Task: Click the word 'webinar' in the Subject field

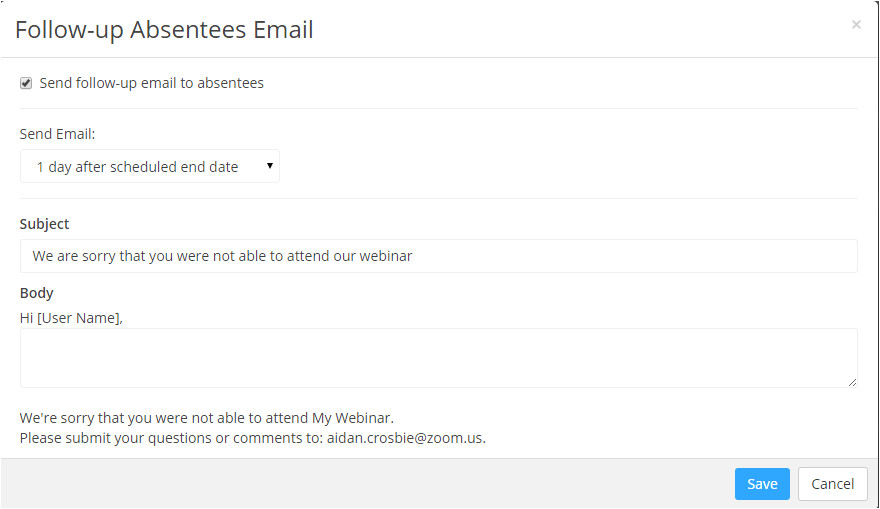Action: pos(386,256)
